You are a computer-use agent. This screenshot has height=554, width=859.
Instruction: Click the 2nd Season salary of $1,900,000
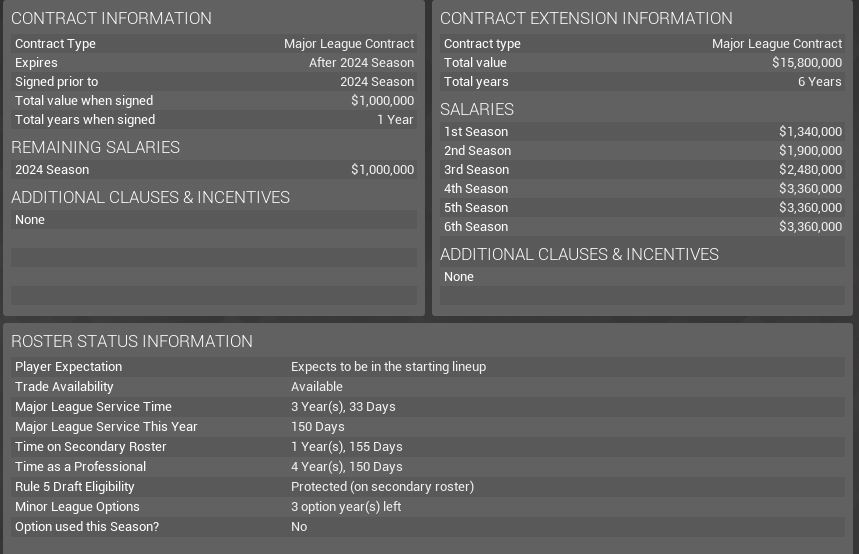click(x=810, y=150)
